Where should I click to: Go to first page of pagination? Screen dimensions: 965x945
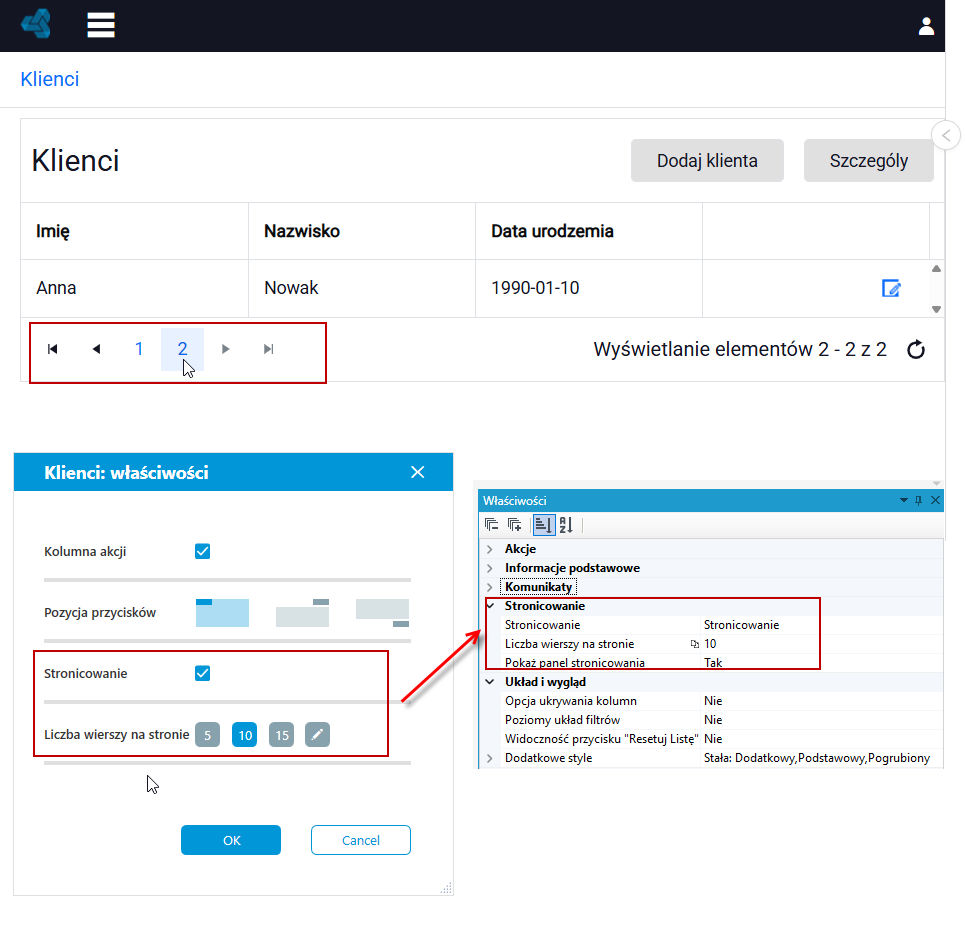[x=53, y=349]
